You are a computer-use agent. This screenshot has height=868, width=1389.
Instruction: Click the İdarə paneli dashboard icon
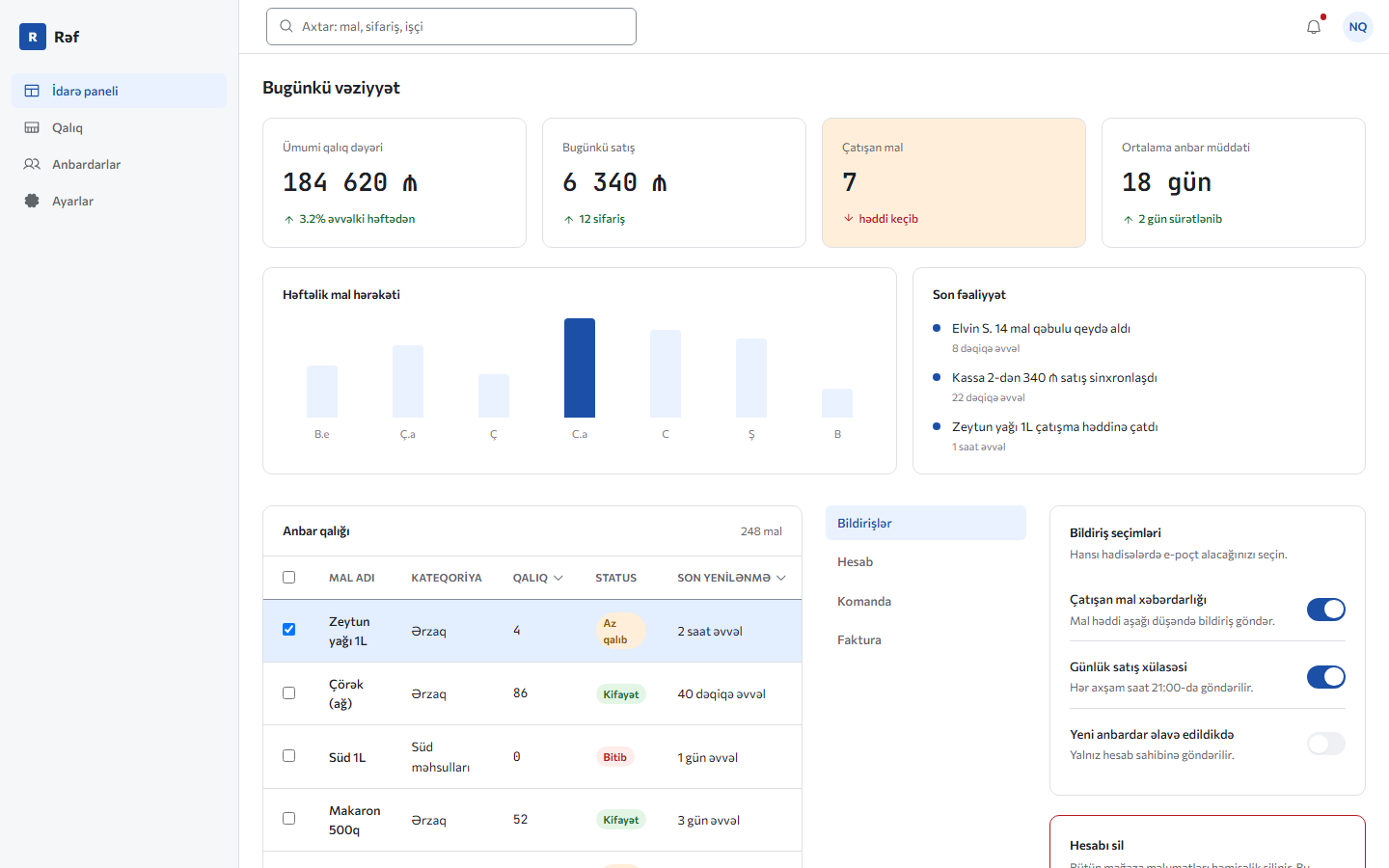(x=32, y=91)
